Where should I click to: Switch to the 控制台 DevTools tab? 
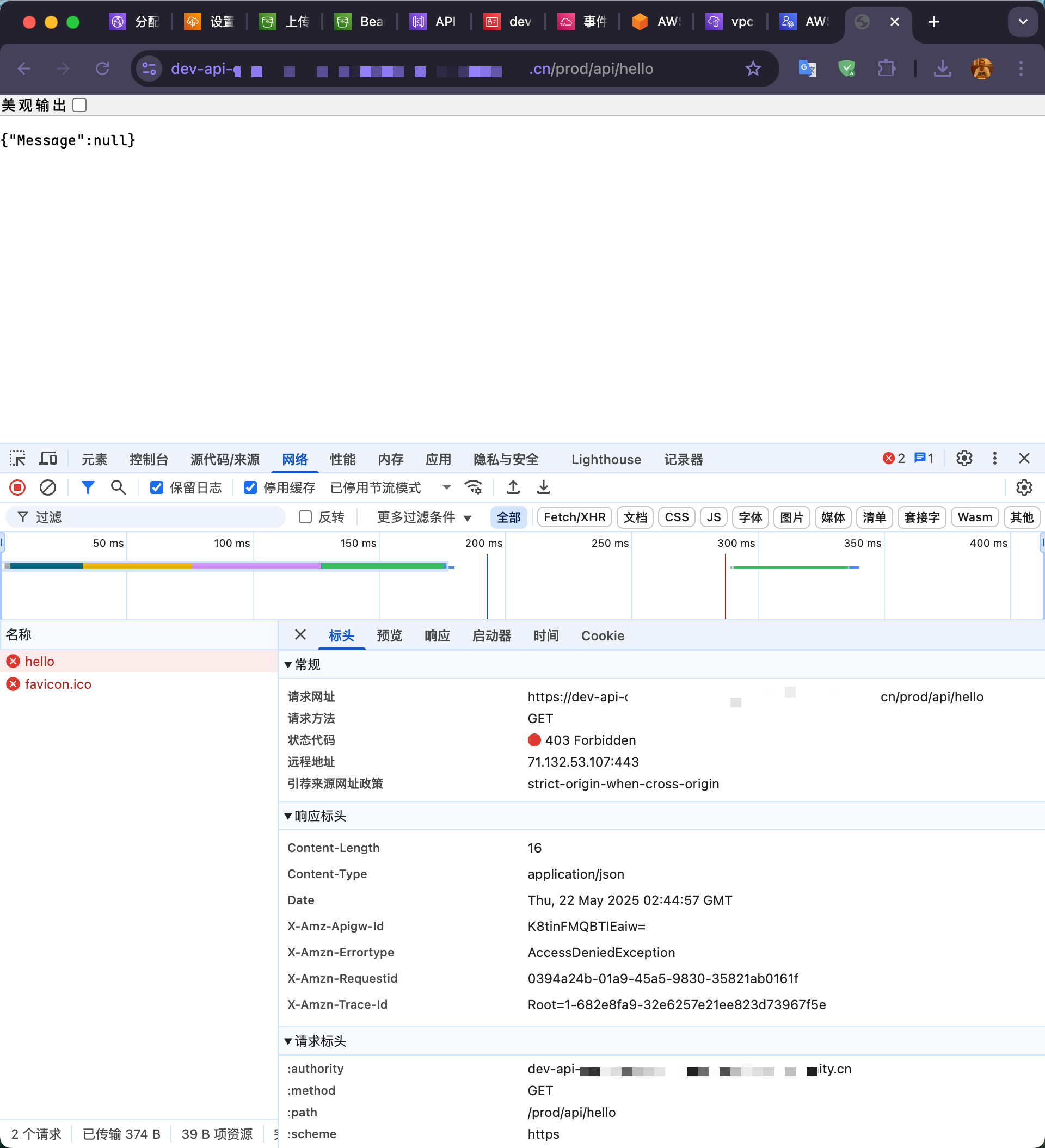pyautogui.click(x=149, y=459)
